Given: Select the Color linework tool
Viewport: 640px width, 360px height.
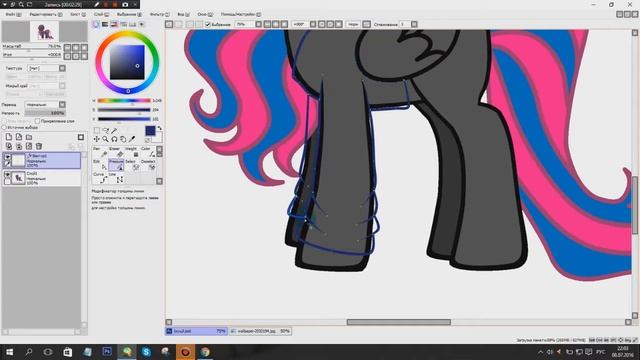Looking at the screenshot, I should tap(148, 152).
